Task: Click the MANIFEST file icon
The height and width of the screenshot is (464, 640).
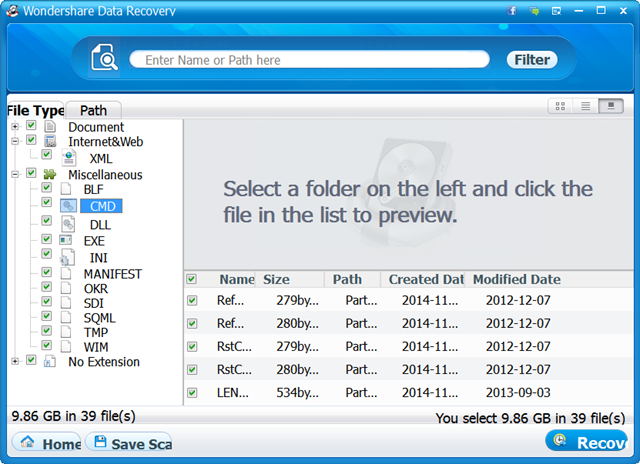Action: coord(66,273)
